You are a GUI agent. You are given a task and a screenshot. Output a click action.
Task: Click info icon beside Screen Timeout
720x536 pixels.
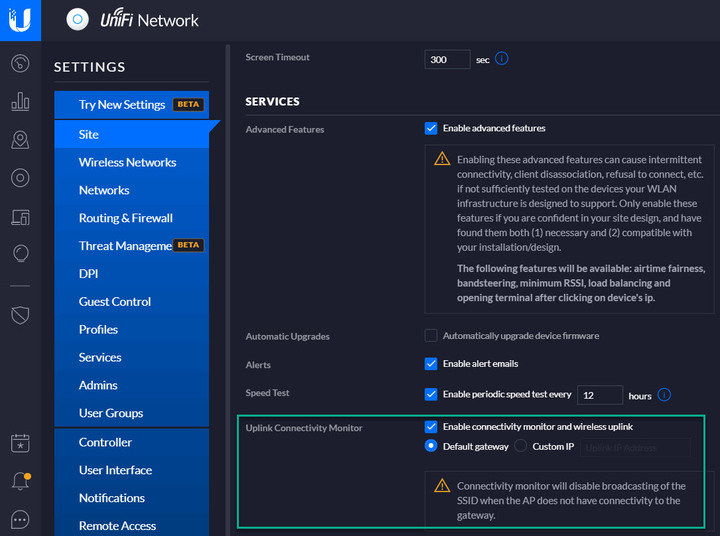[502, 59]
